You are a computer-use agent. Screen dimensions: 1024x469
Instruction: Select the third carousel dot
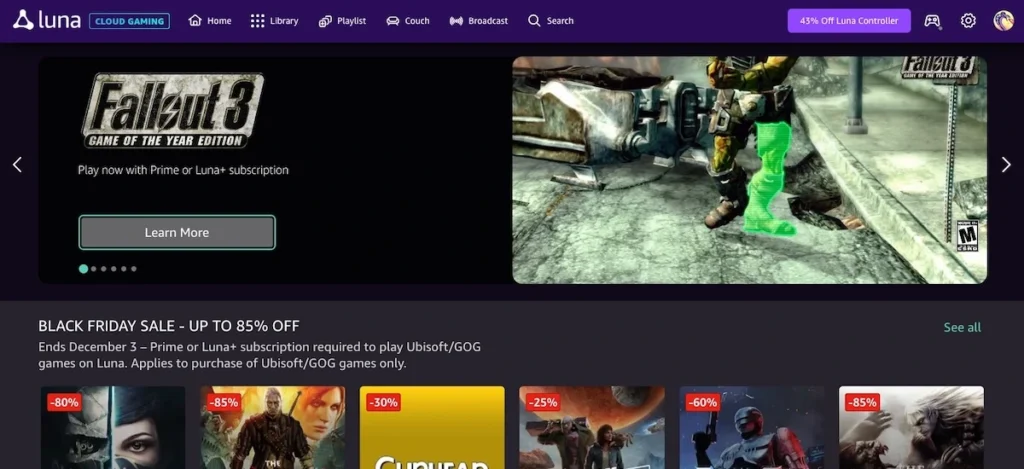[x=104, y=268]
